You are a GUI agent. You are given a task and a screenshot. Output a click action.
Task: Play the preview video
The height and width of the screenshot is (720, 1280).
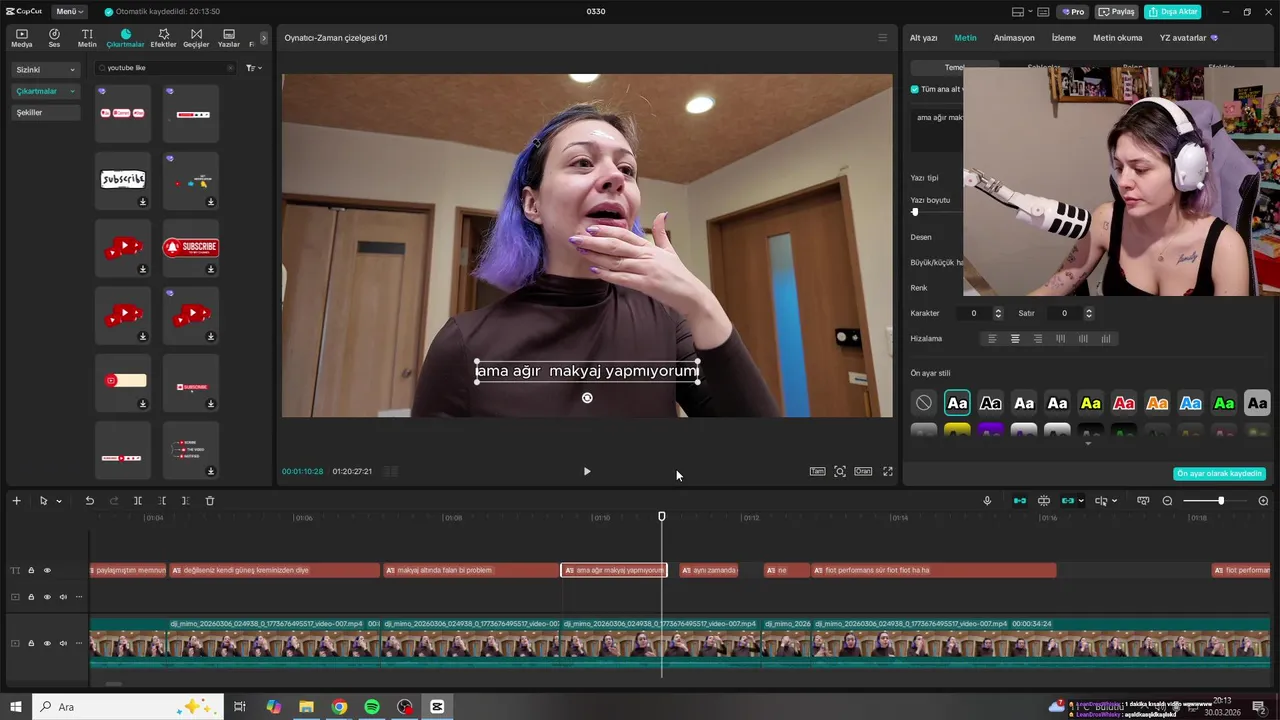[587, 471]
